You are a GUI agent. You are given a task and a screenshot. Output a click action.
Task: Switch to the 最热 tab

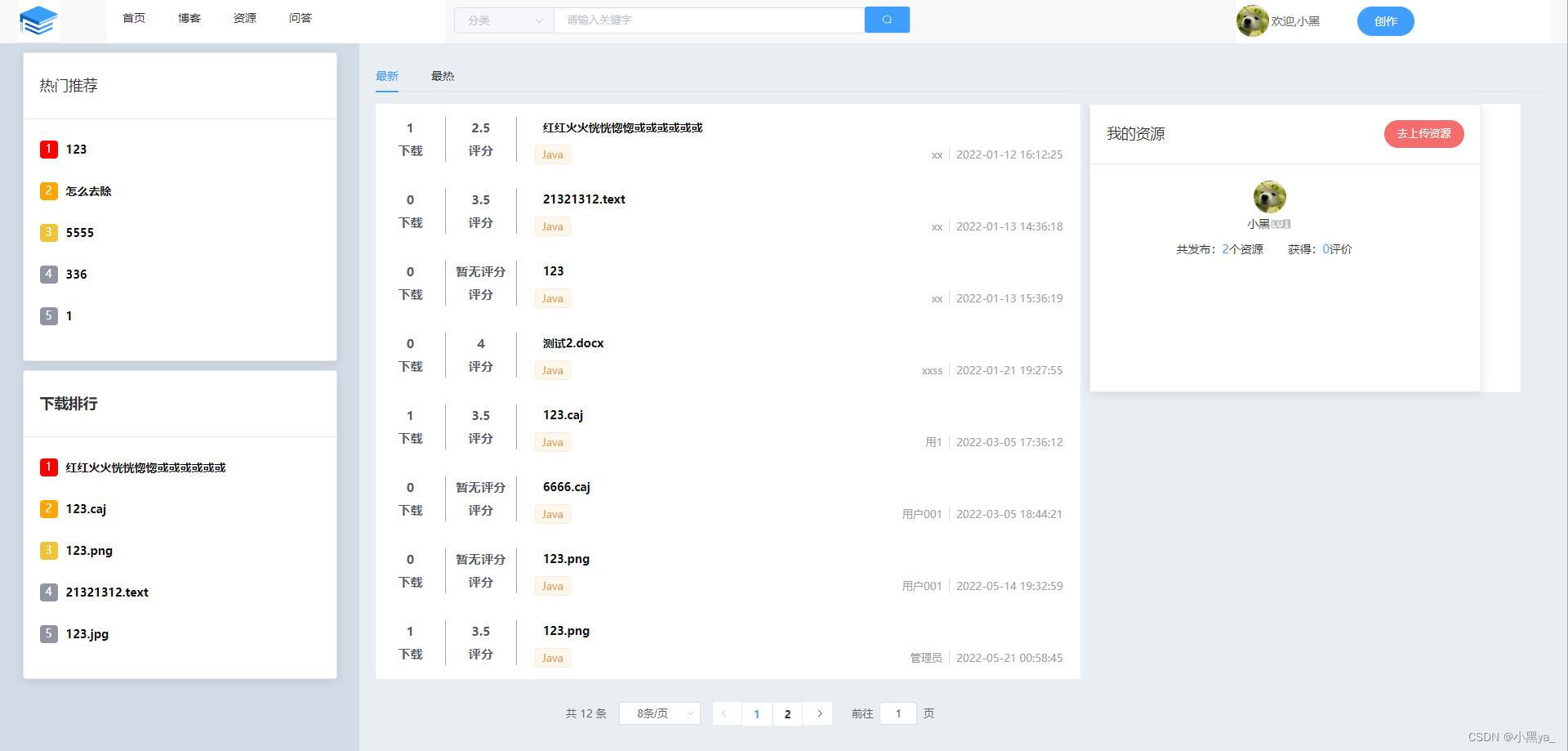click(x=443, y=76)
